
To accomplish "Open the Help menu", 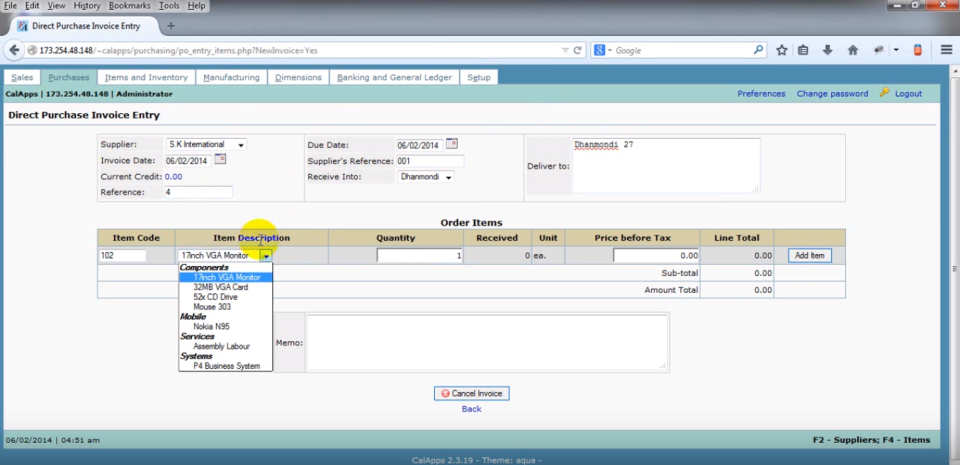I will (x=197, y=6).
